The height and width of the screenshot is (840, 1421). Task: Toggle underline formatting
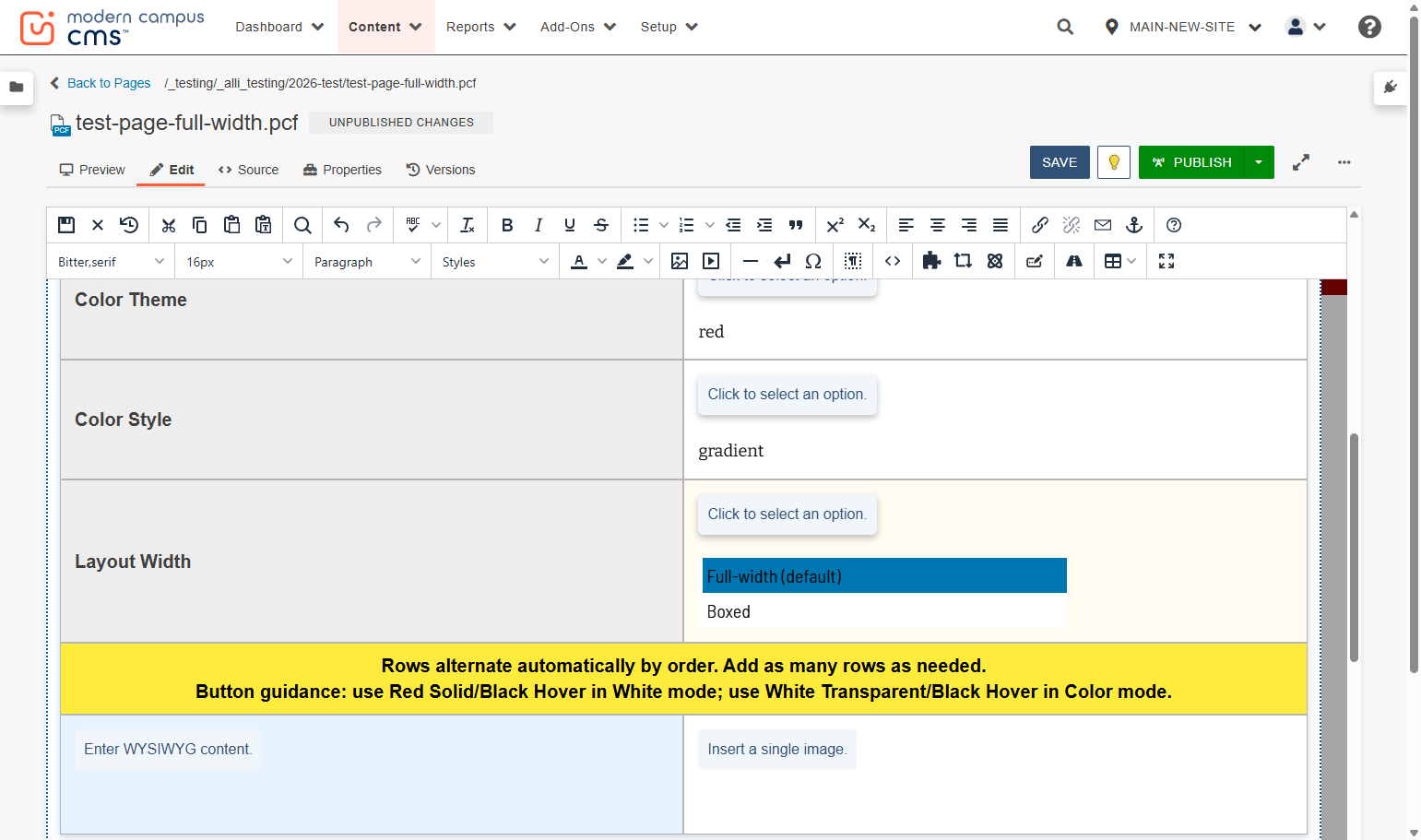[570, 225]
